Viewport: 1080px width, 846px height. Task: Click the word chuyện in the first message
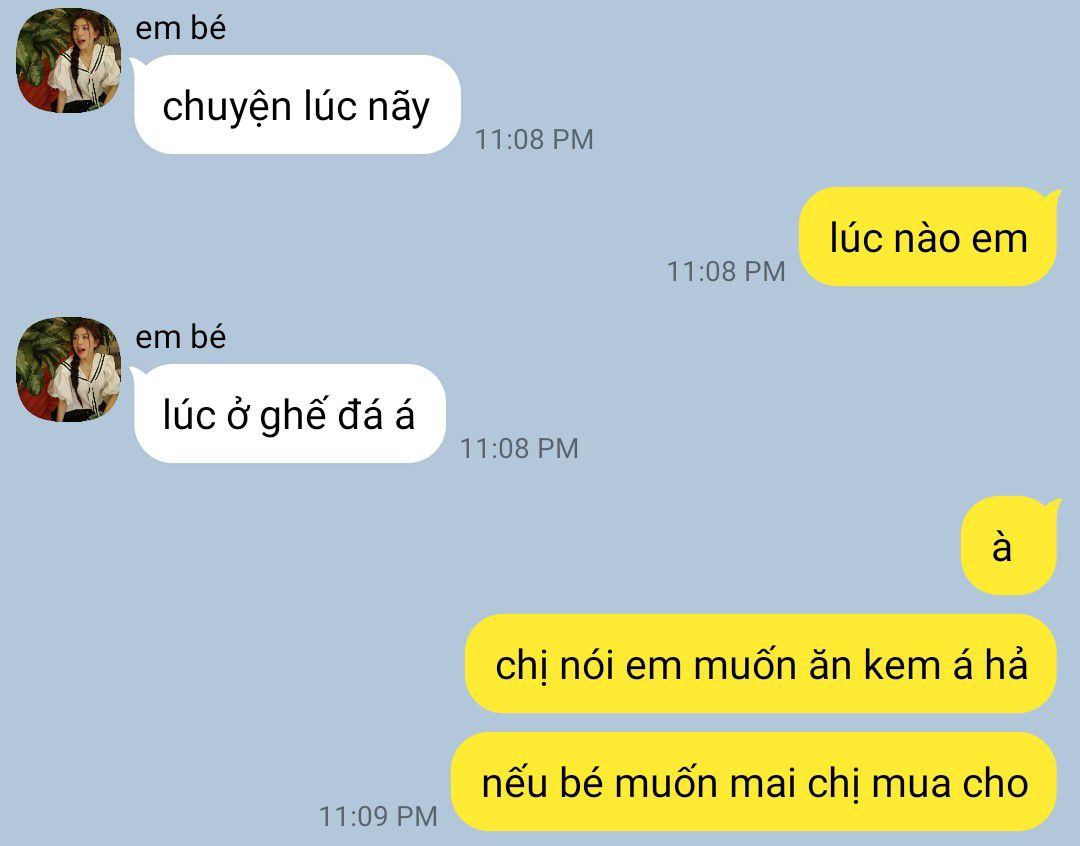[227, 107]
